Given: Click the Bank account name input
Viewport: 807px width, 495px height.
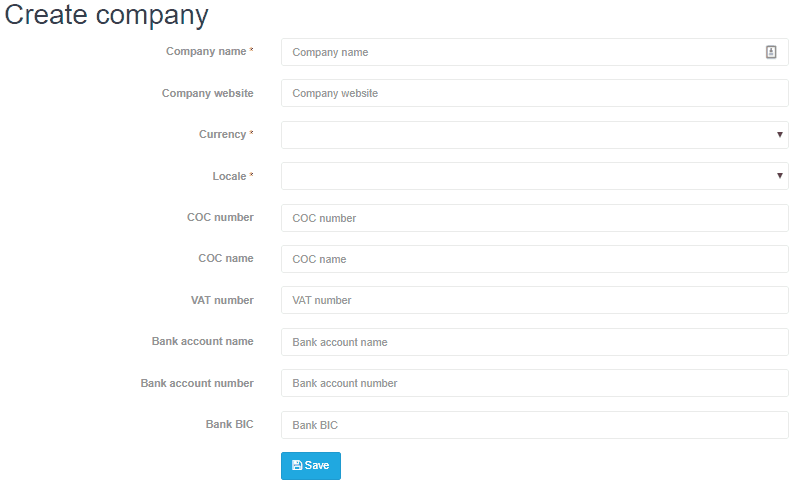Looking at the screenshot, I should (x=534, y=342).
